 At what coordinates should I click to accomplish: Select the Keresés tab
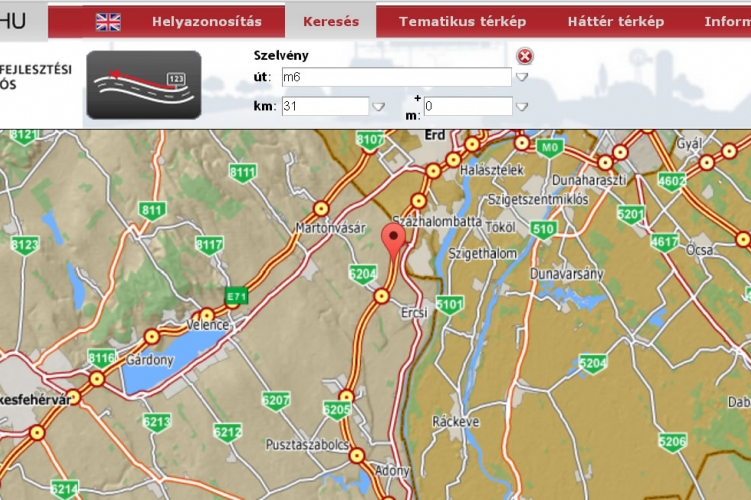coord(330,21)
